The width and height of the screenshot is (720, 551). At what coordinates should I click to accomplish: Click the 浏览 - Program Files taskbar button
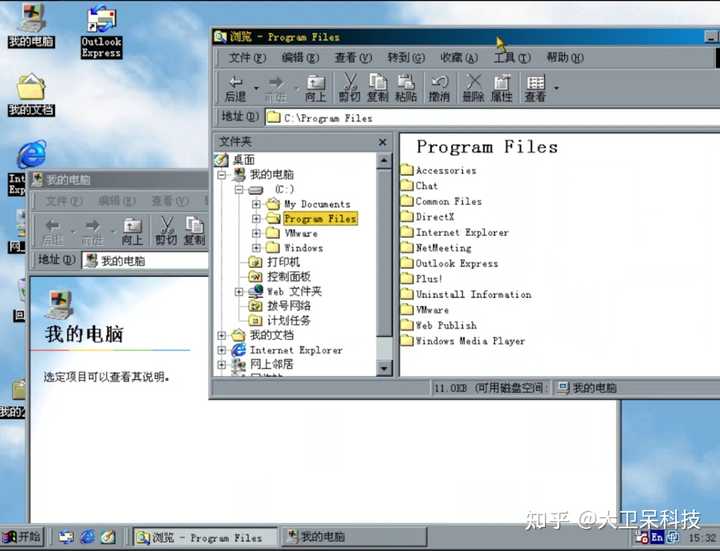[205, 537]
